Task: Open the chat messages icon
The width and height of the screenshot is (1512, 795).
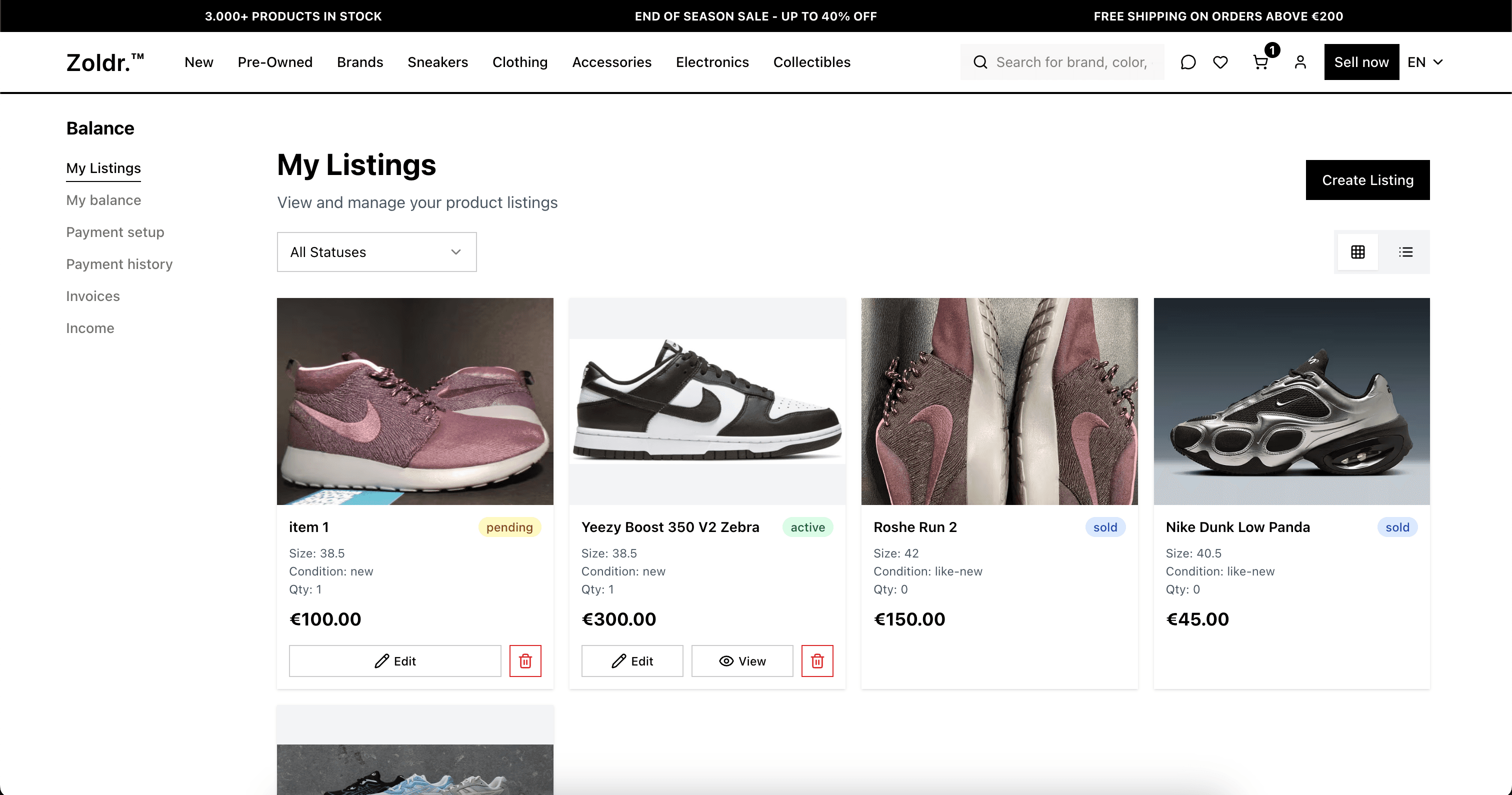Action: click(x=1188, y=61)
